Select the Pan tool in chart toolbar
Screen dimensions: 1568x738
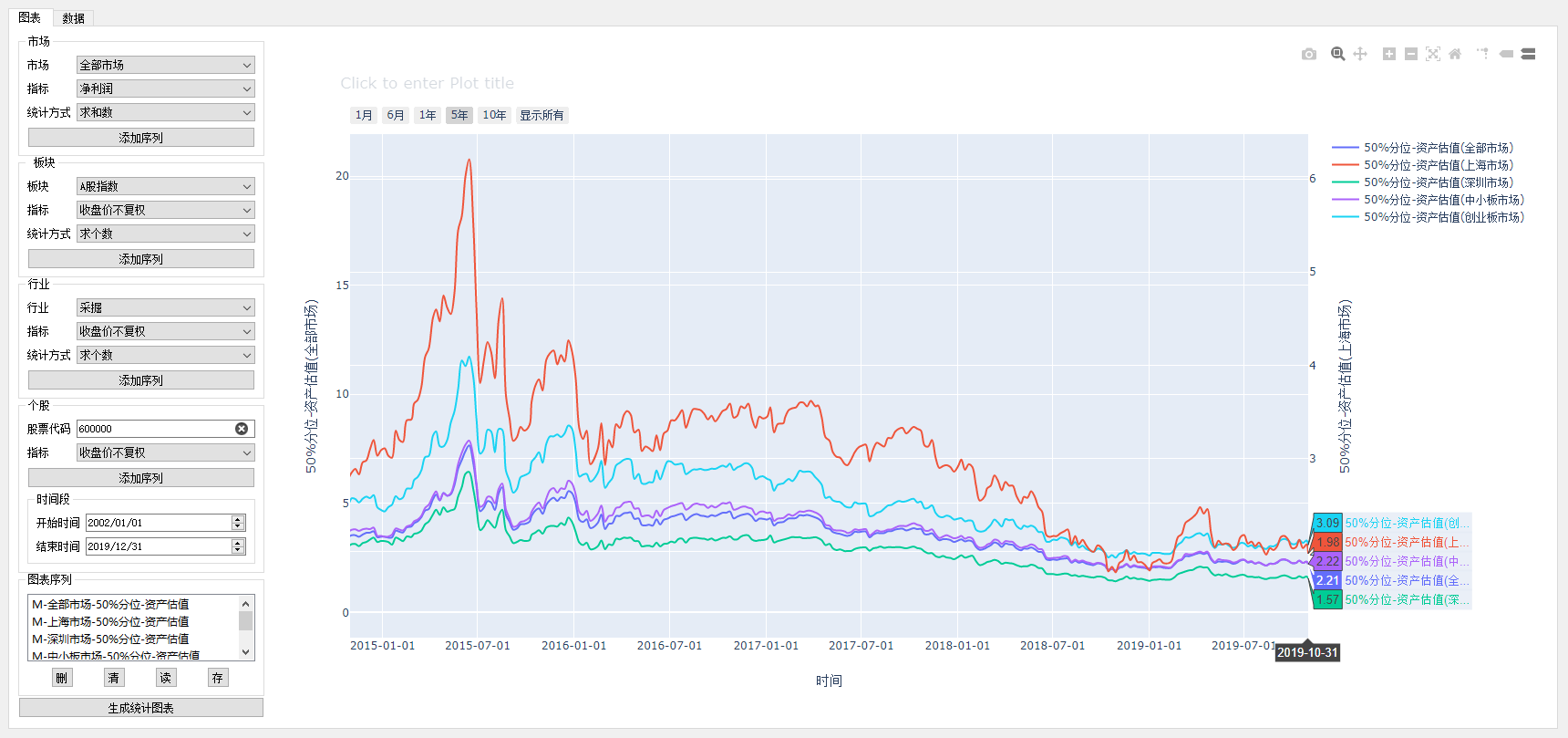click(1360, 55)
